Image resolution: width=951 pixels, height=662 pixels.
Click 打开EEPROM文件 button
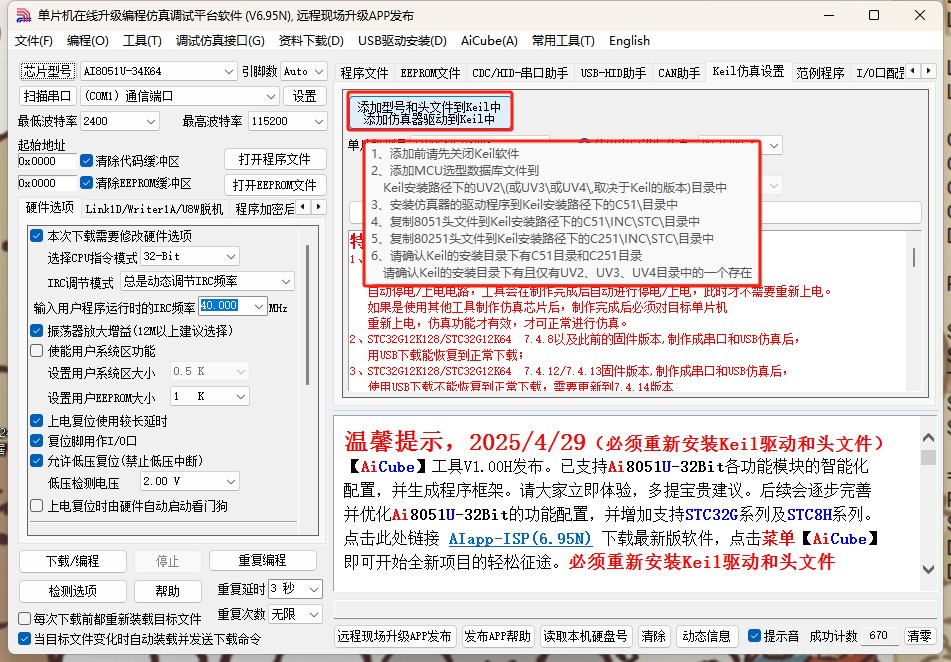point(275,184)
